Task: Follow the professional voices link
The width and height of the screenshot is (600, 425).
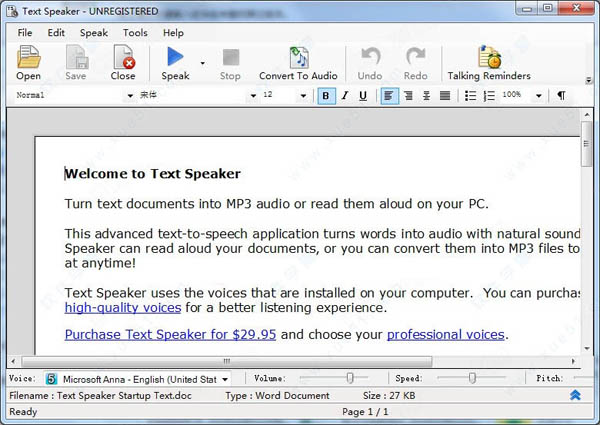Action: tap(446, 335)
